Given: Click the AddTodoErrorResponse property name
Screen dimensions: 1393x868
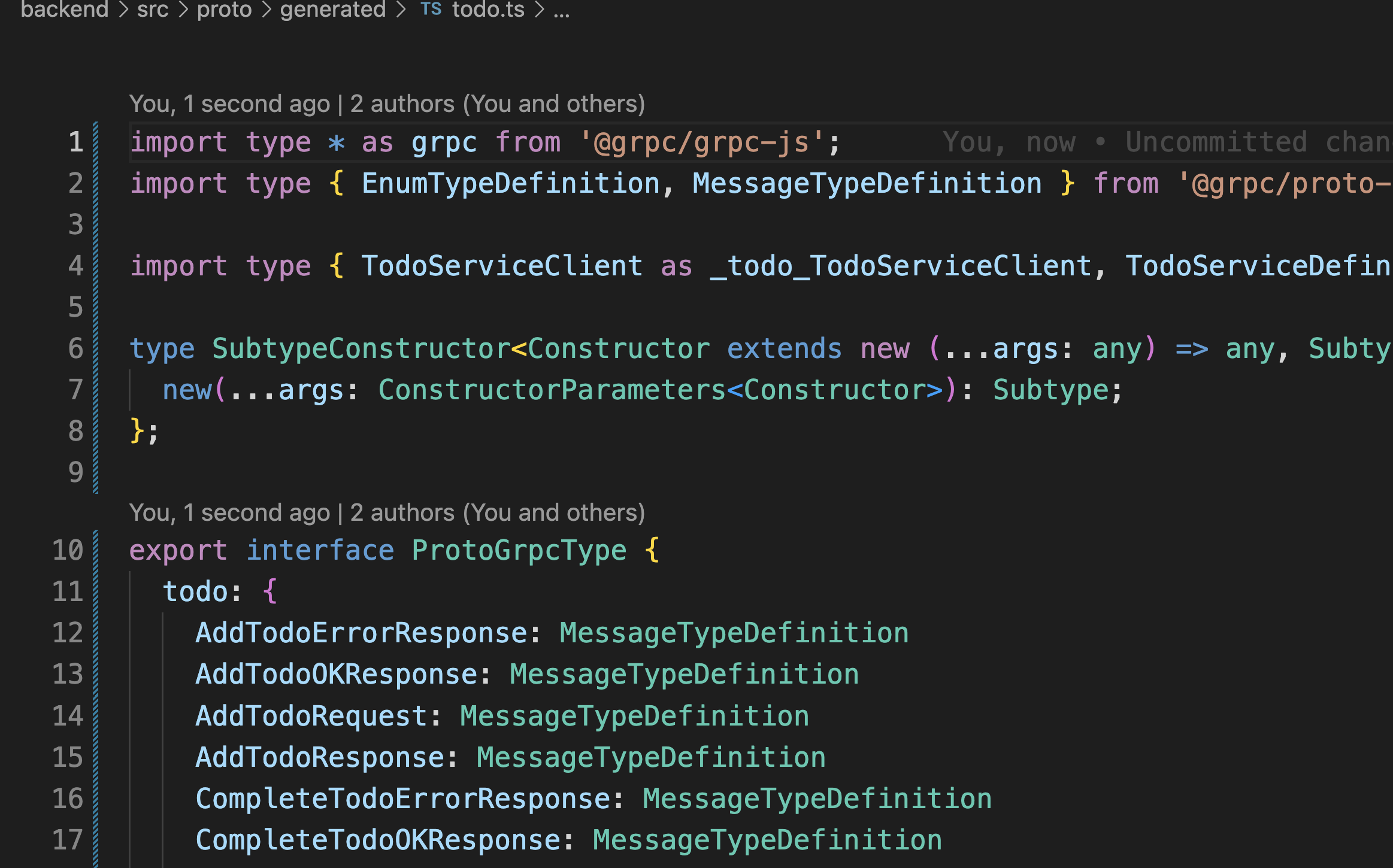Looking at the screenshot, I should pos(361,633).
